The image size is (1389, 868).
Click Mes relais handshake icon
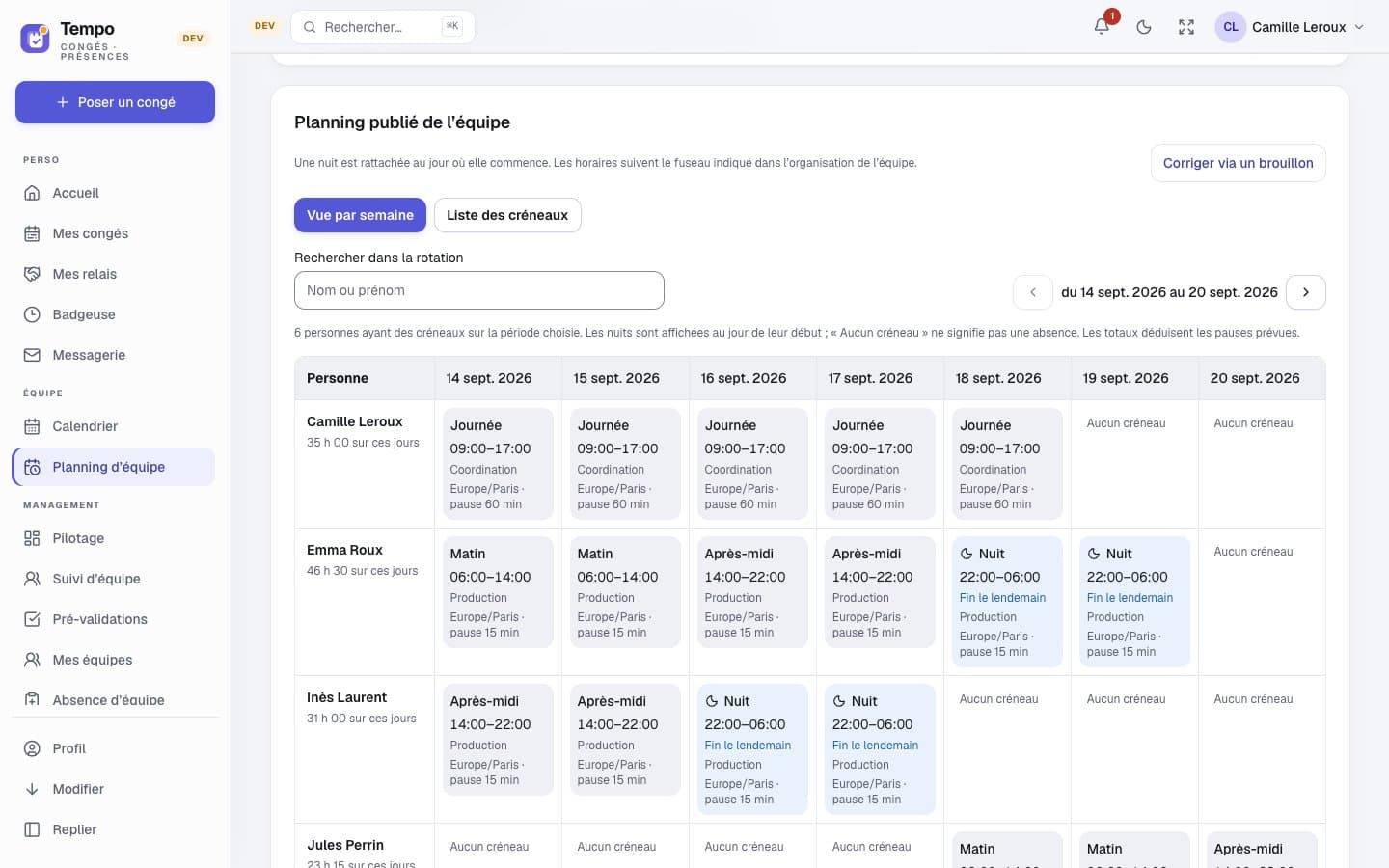[x=32, y=274]
